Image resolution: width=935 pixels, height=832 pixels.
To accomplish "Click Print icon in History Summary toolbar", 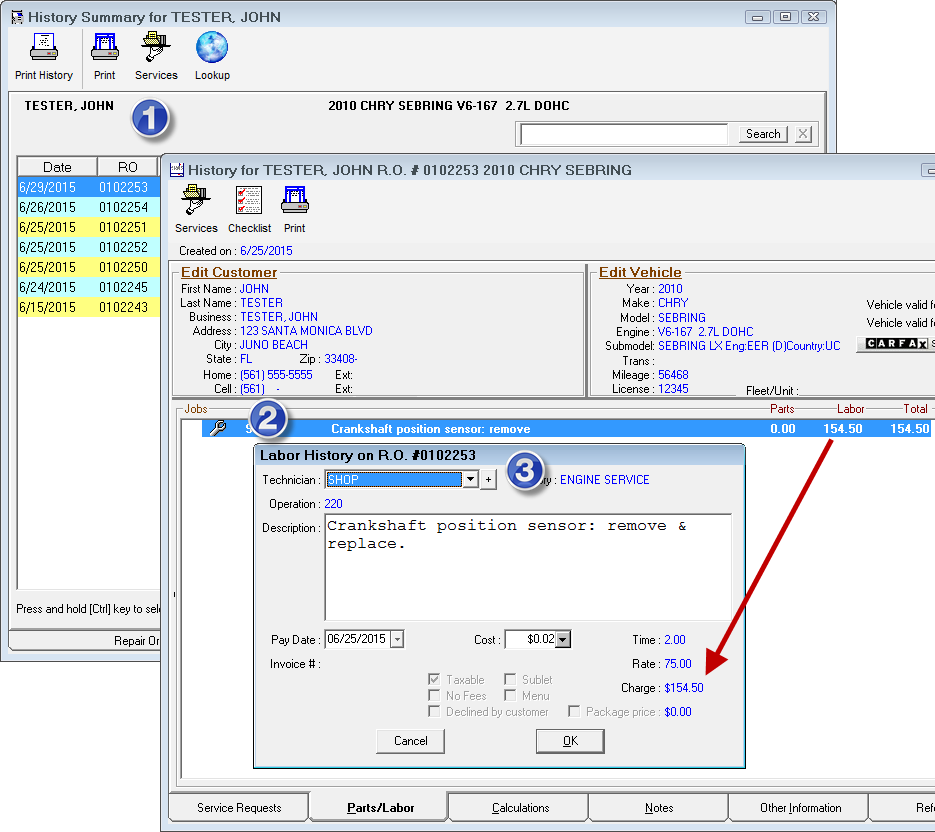I will click(x=105, y=55).
